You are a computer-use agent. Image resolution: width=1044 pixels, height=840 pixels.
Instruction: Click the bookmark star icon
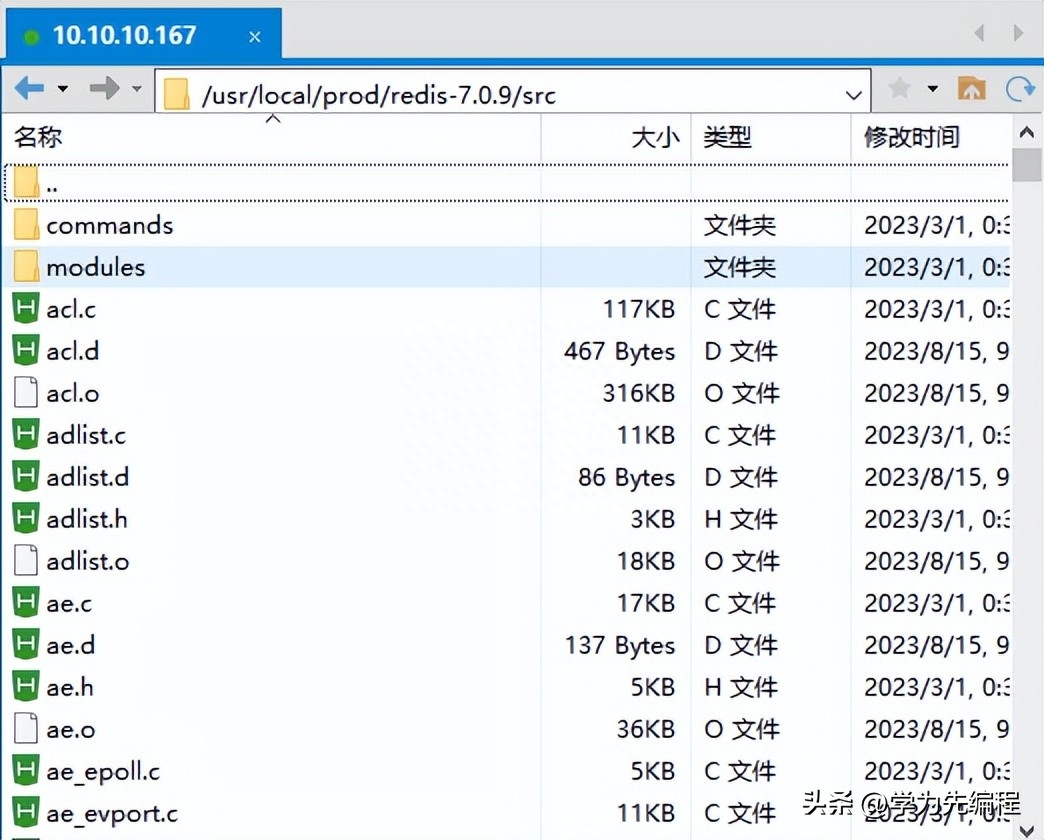(x=900, y=88)
